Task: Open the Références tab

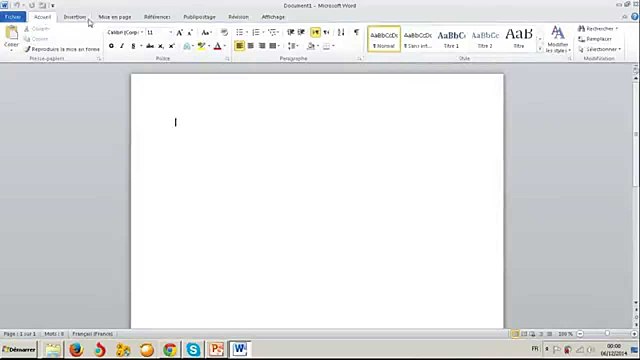Action: [157, 17]
